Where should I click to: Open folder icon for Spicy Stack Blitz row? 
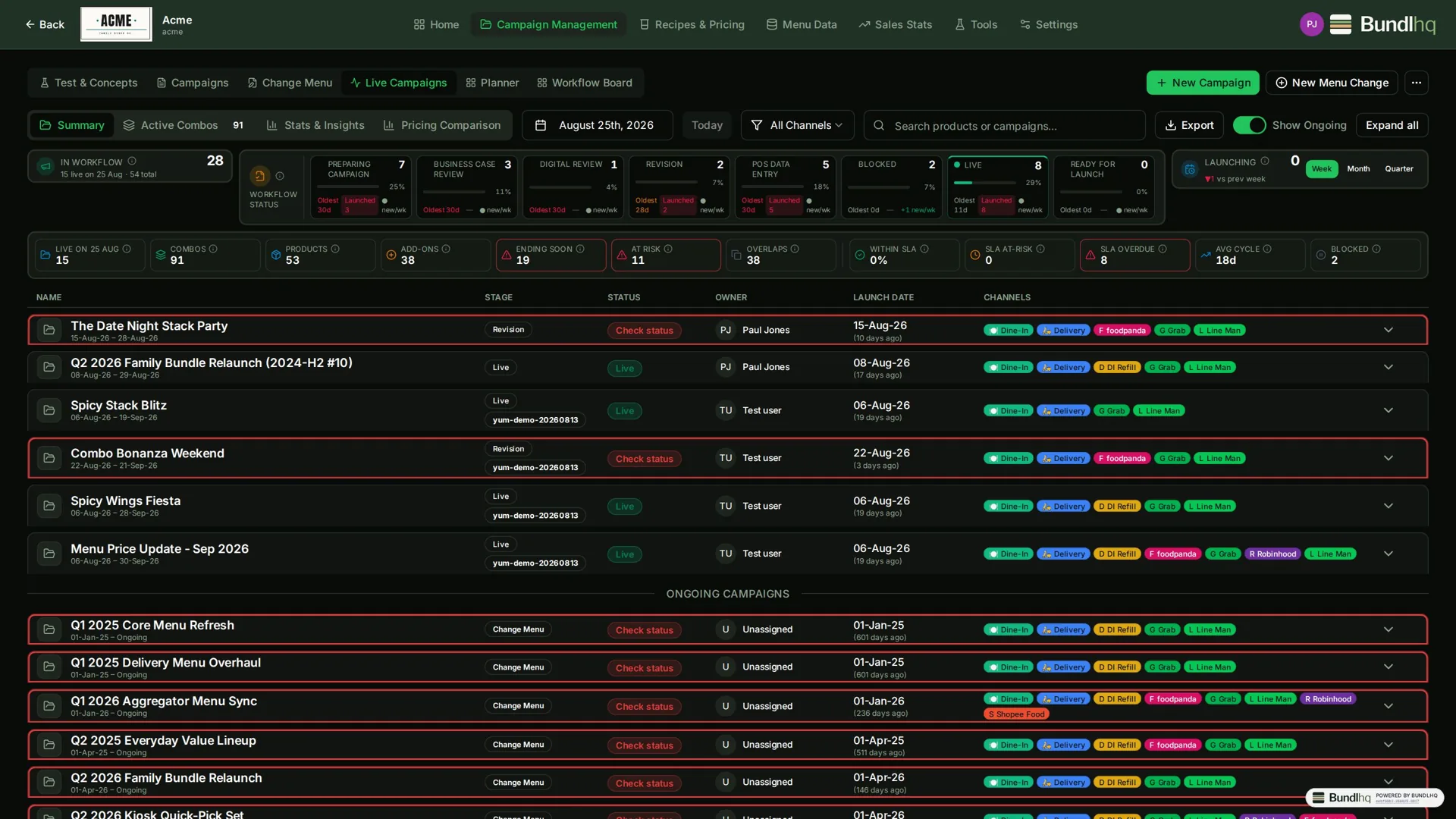(49, 410)
